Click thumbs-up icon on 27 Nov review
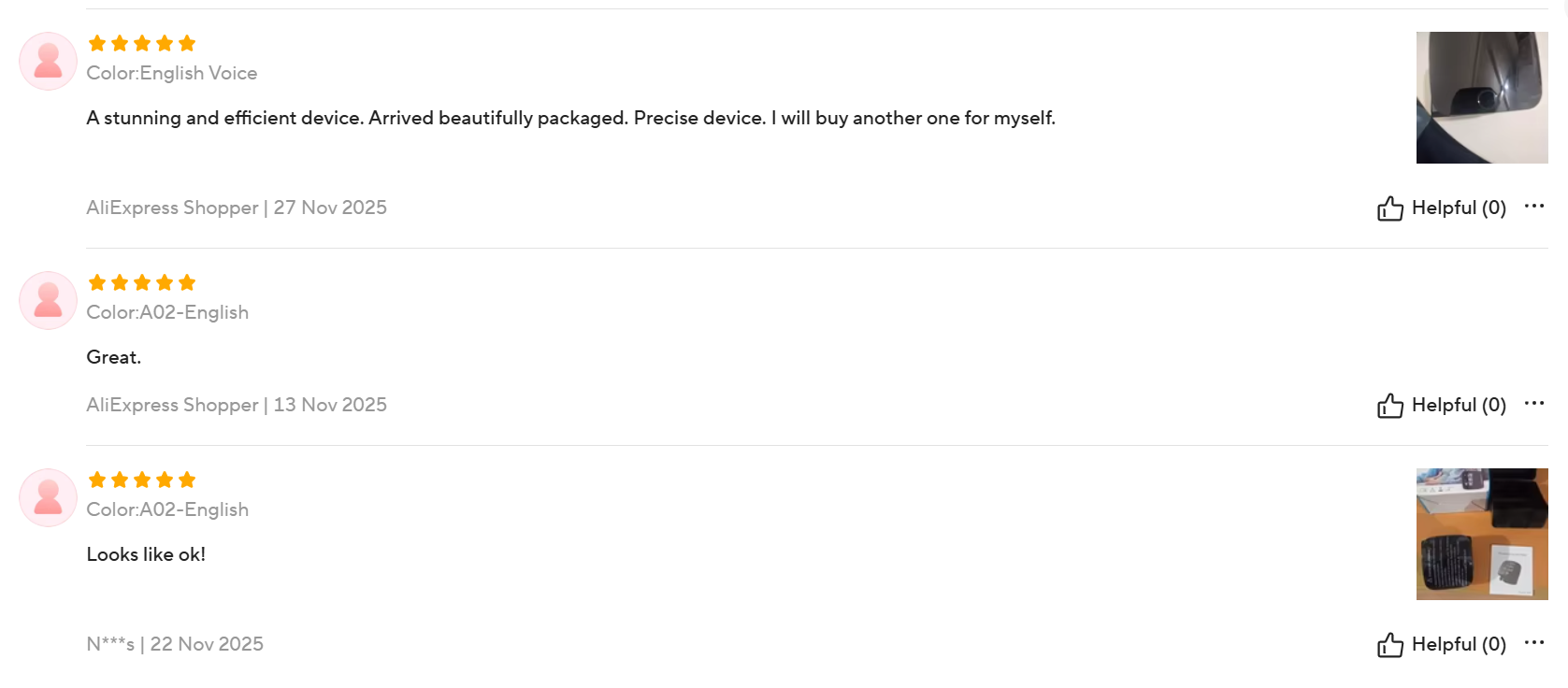Image resolution: width=1568 pixels, height=688 pixels. coord(1389,208)
